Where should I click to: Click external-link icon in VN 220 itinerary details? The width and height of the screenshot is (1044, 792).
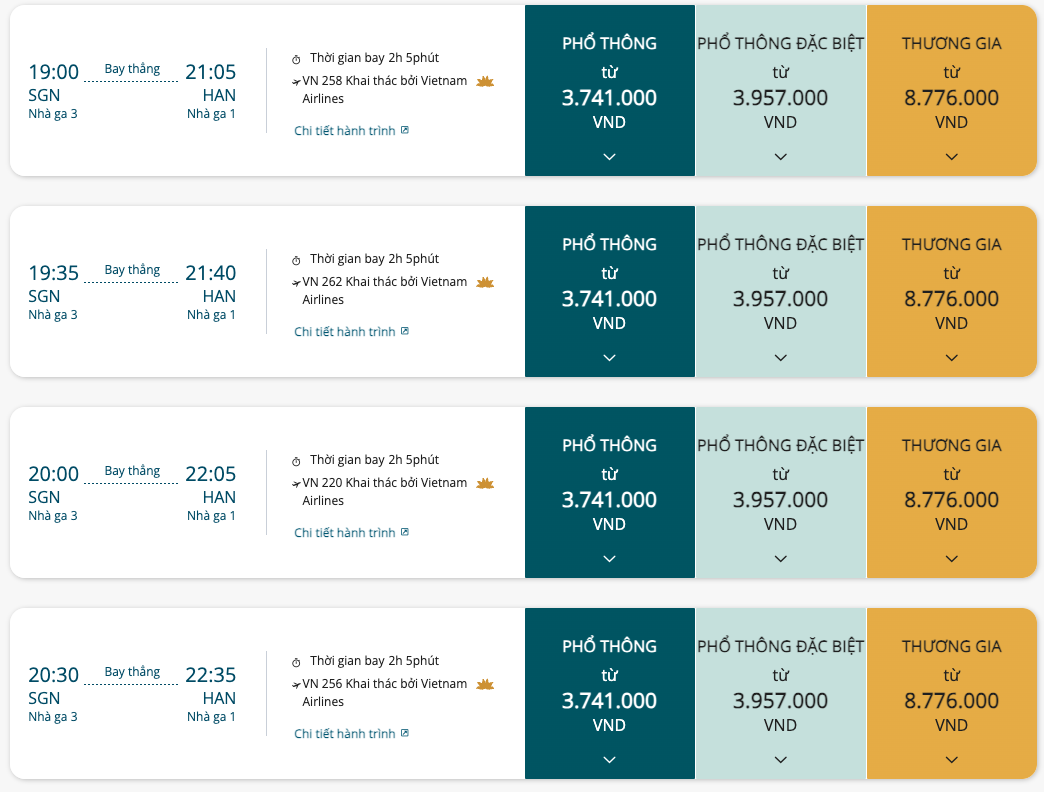405,532
